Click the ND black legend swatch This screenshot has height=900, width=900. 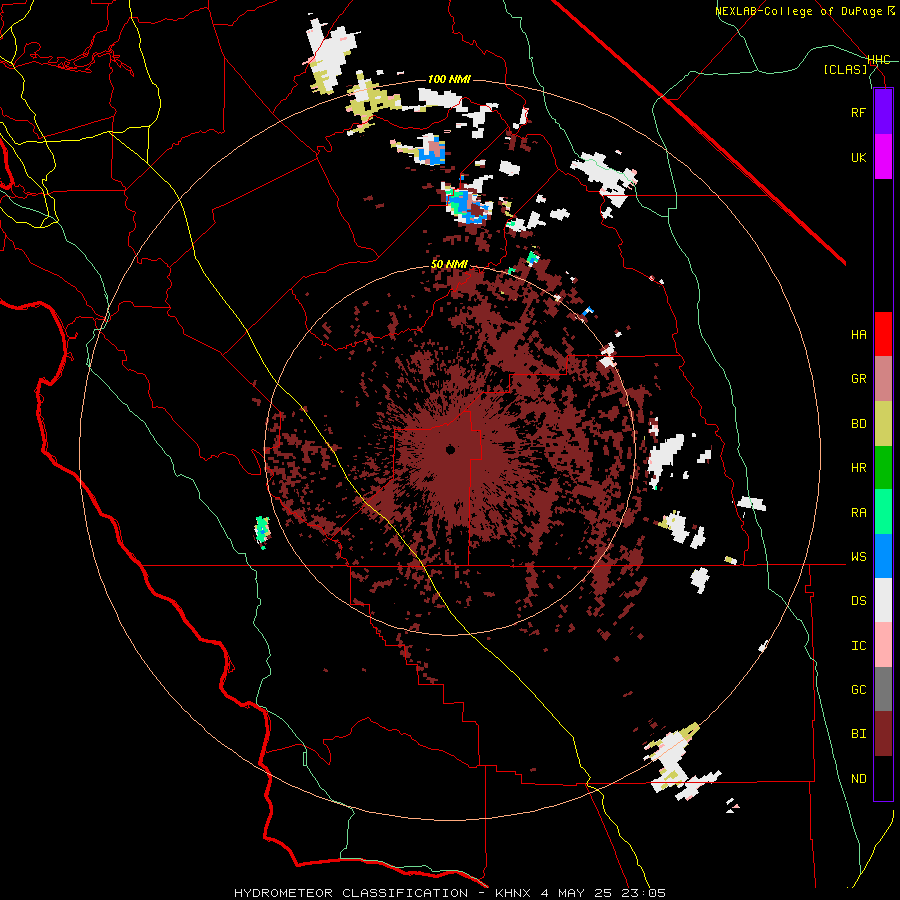click(x=883, y=778)
